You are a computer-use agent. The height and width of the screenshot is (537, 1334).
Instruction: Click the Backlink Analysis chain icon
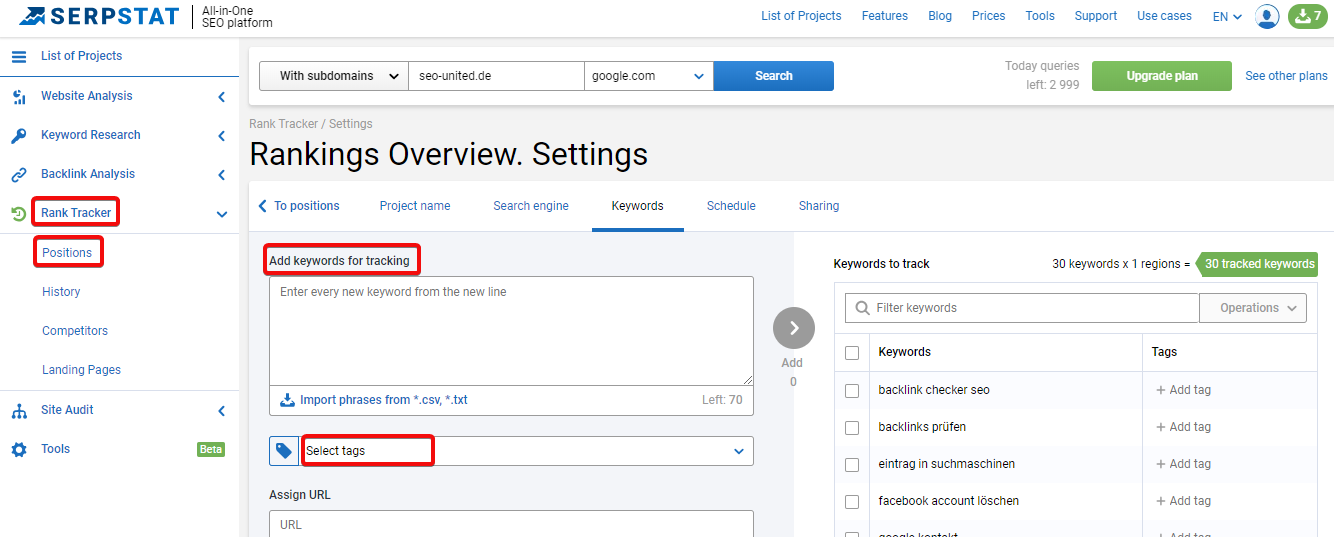(x=19, y=175)
